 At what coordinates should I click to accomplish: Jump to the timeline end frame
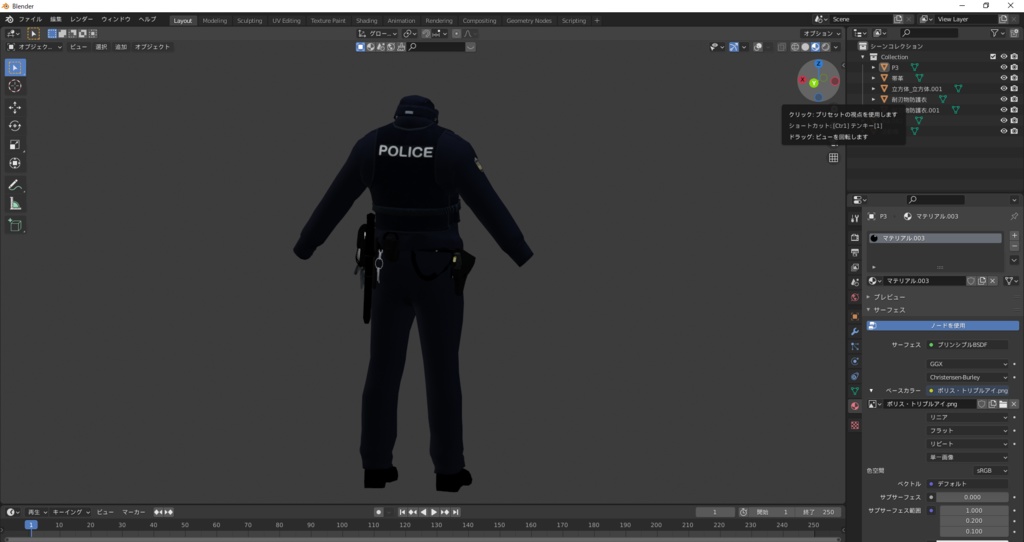[x=456, y=513]
